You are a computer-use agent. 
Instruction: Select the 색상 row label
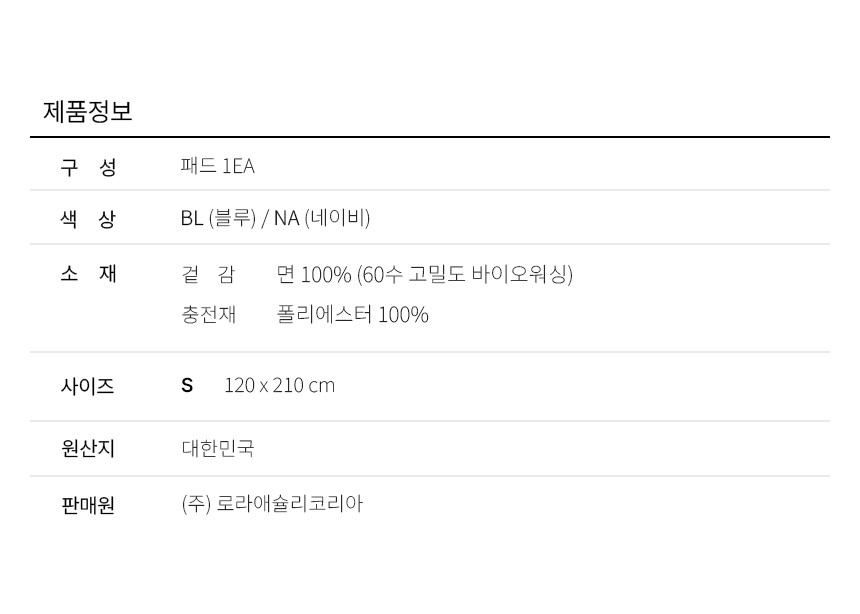88,219
